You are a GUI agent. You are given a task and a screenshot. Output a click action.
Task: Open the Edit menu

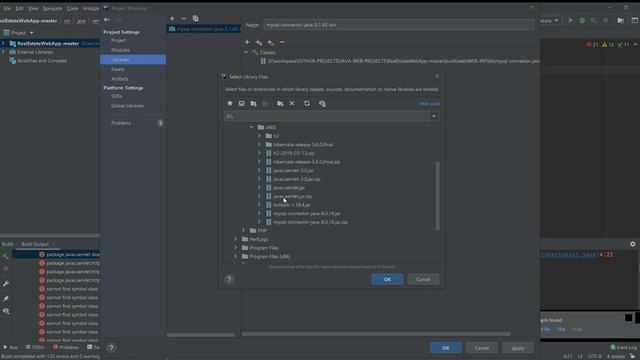coord(19,8)
